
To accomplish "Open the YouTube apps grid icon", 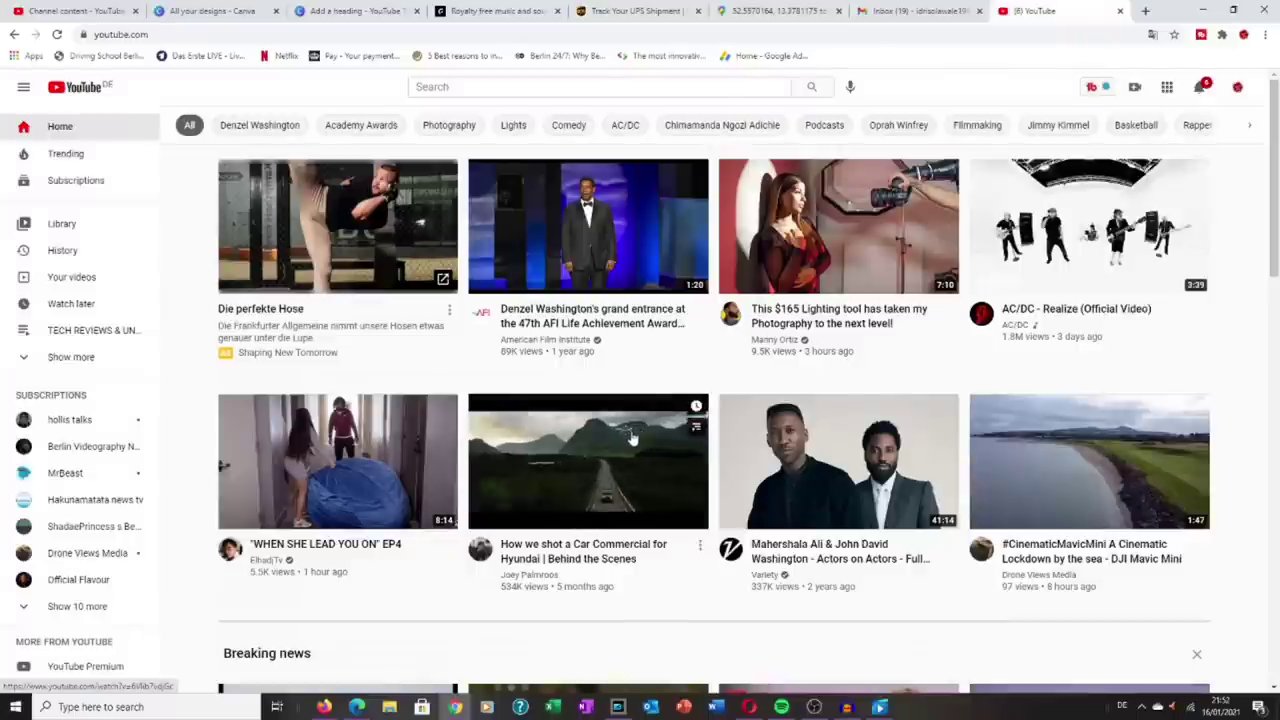I will pyautogui.click(x=1166, y=87).
